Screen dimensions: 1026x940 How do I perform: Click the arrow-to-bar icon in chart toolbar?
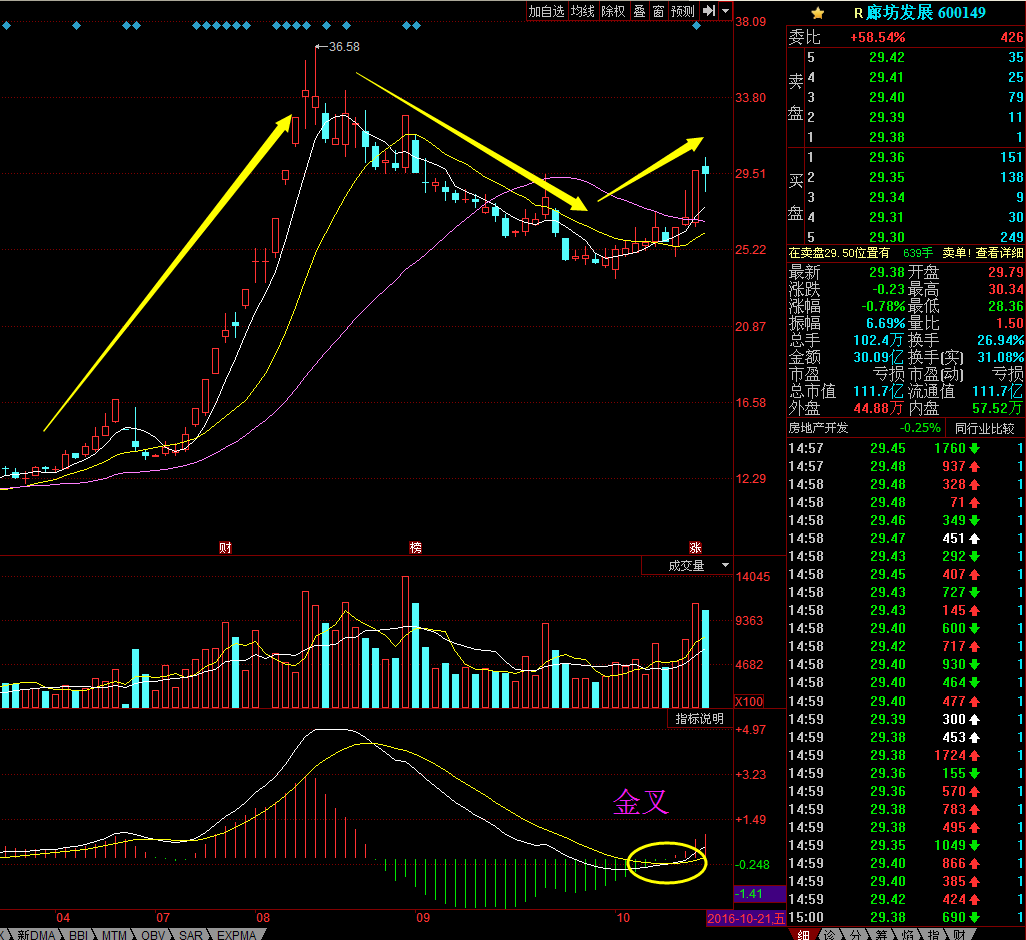tap(708, 11)
